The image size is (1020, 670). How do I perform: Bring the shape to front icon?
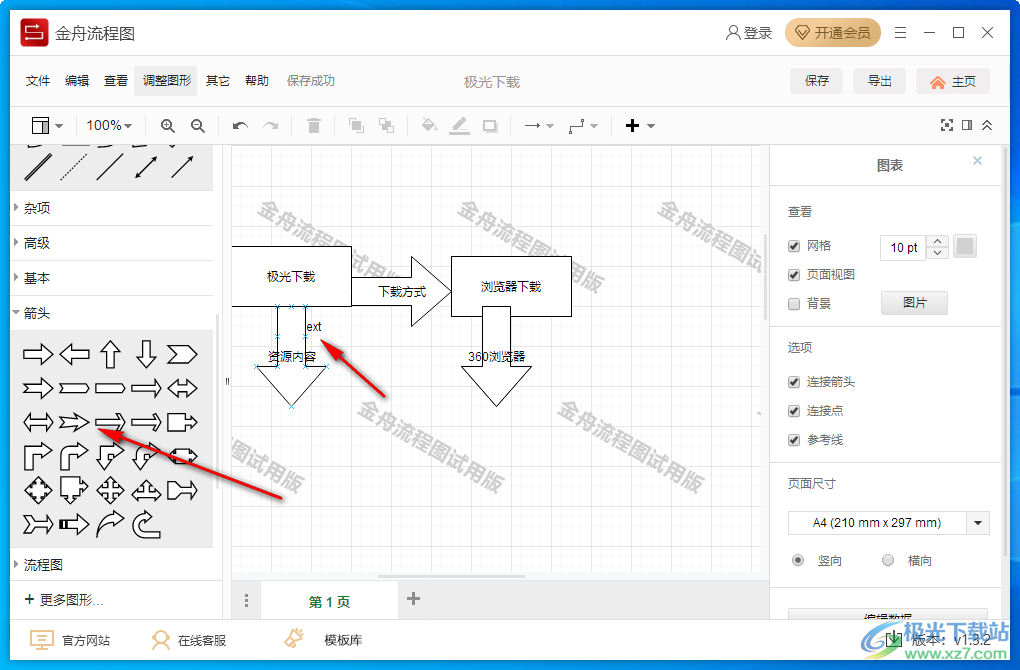[x=356, y=126]
